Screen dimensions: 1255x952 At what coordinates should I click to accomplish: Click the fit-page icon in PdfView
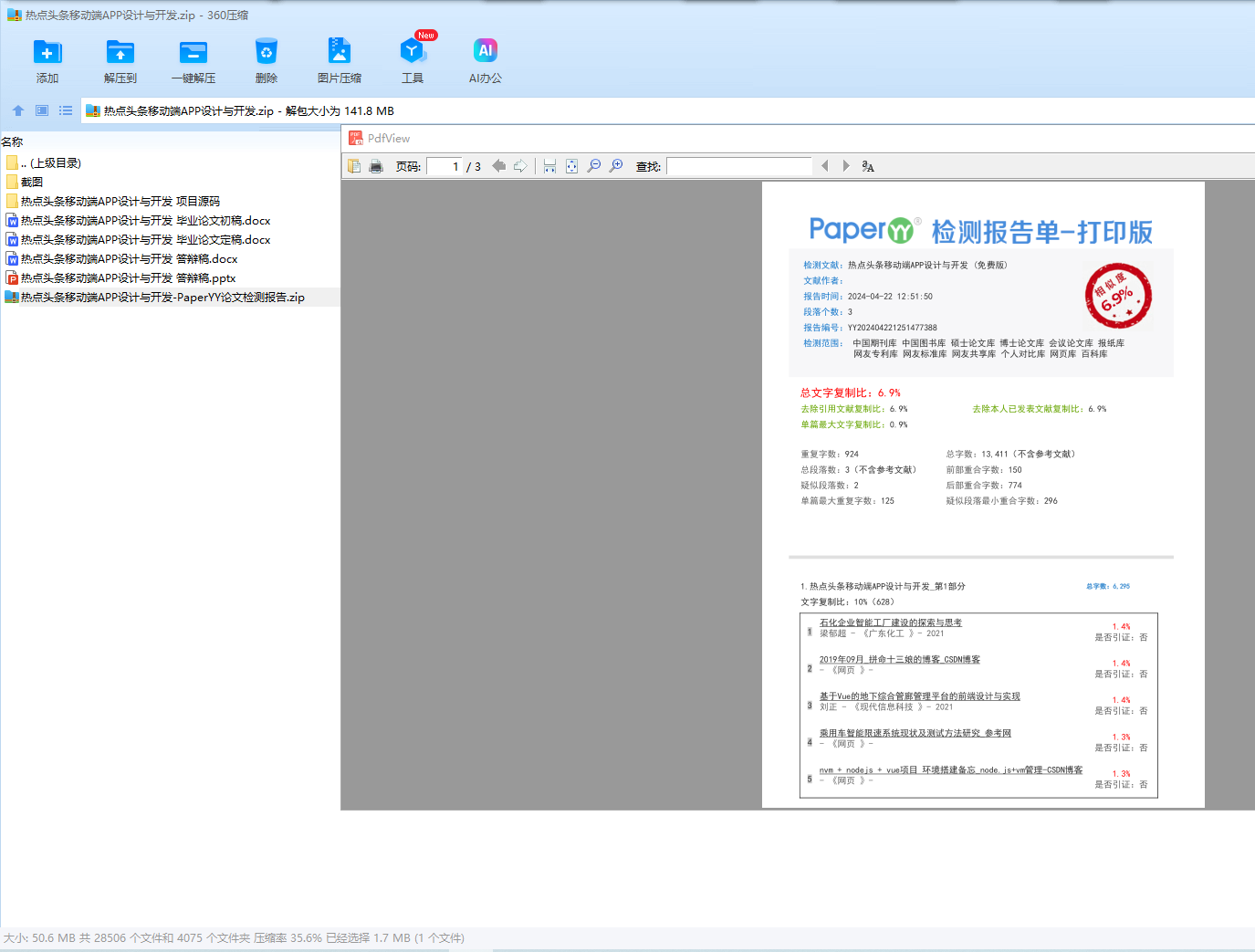point(571,166)
